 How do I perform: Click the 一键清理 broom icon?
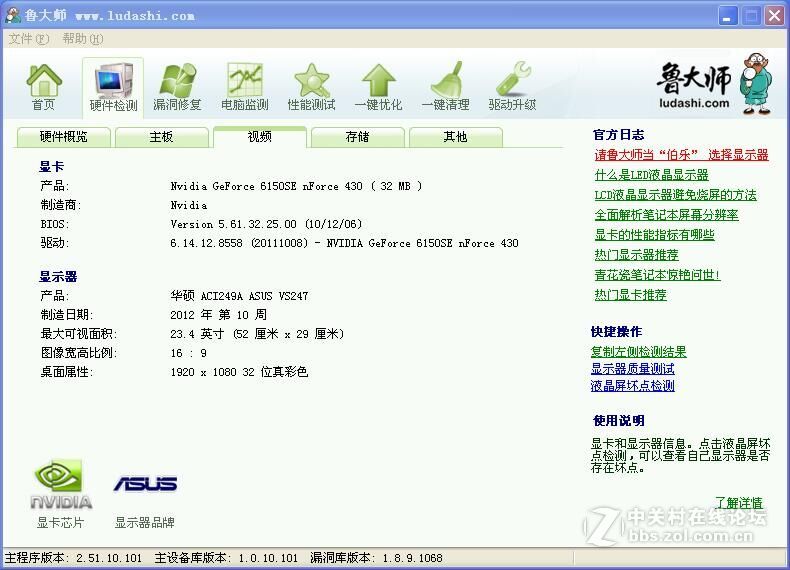tap(445, 87)
